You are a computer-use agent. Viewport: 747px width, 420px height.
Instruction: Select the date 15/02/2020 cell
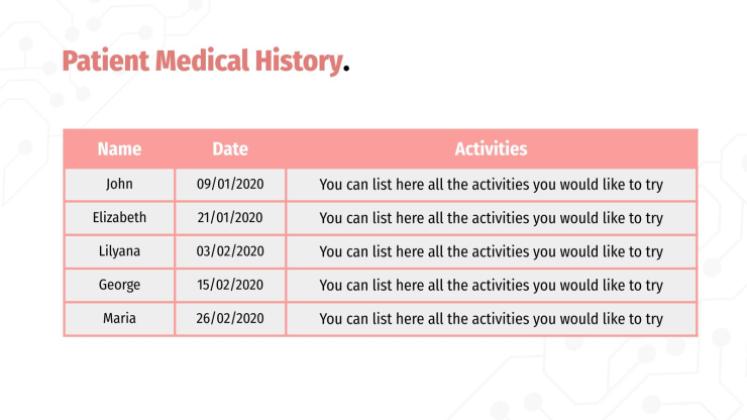tap(230, 285)
